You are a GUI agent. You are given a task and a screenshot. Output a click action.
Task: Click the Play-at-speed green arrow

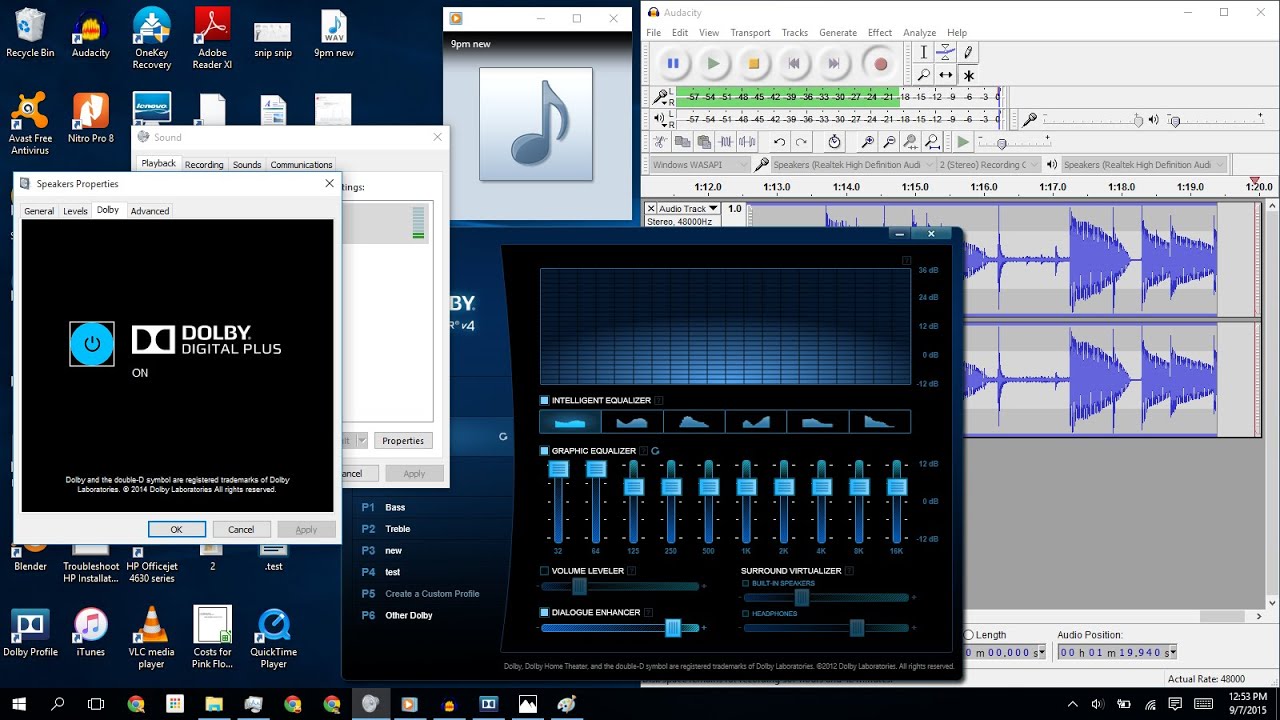[962, 142]
